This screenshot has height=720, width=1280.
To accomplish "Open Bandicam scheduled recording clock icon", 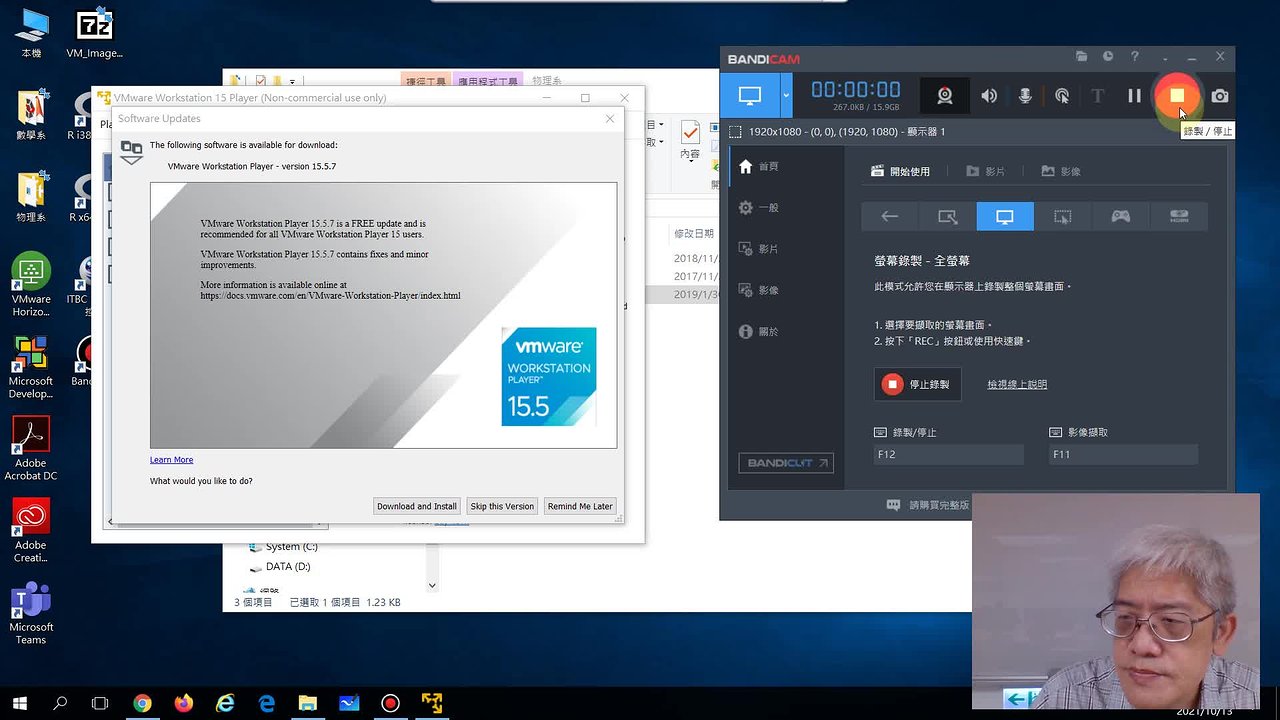I will (1108, 57).
